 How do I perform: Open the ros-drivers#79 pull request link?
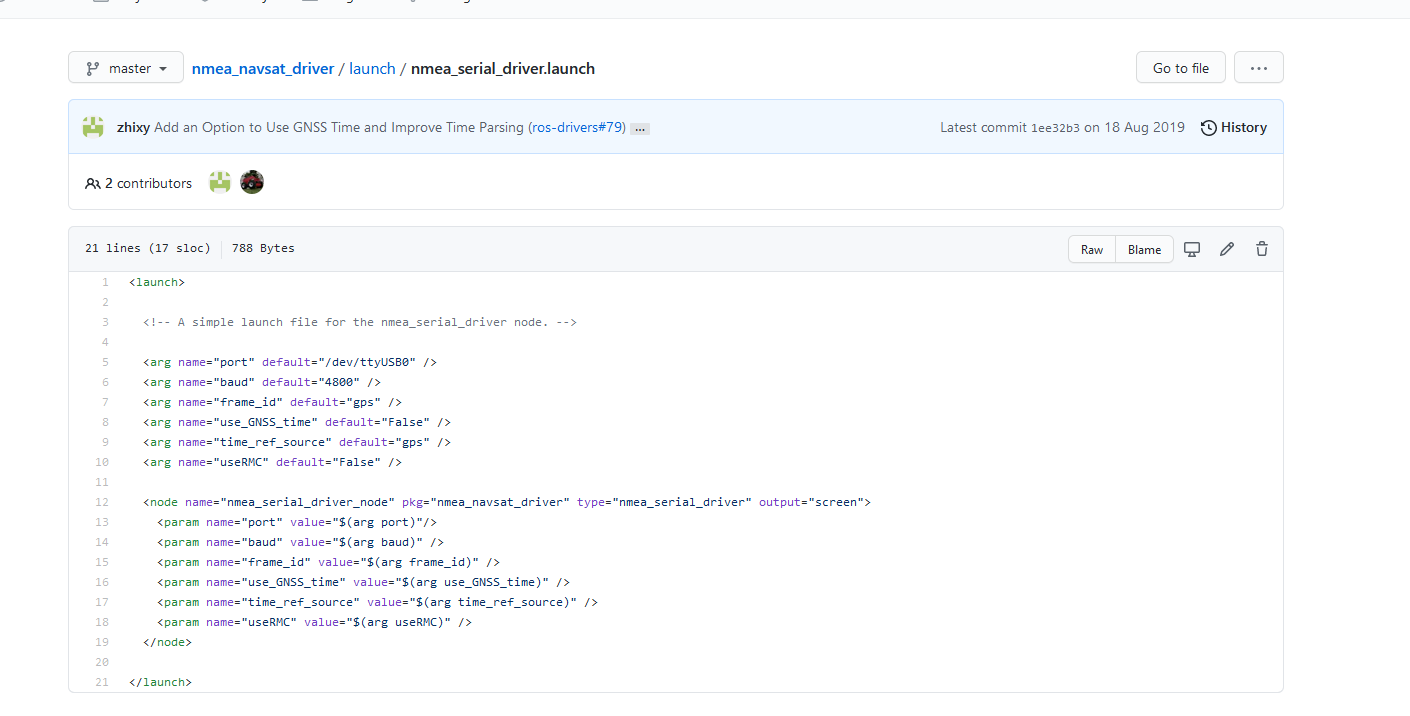576,127
